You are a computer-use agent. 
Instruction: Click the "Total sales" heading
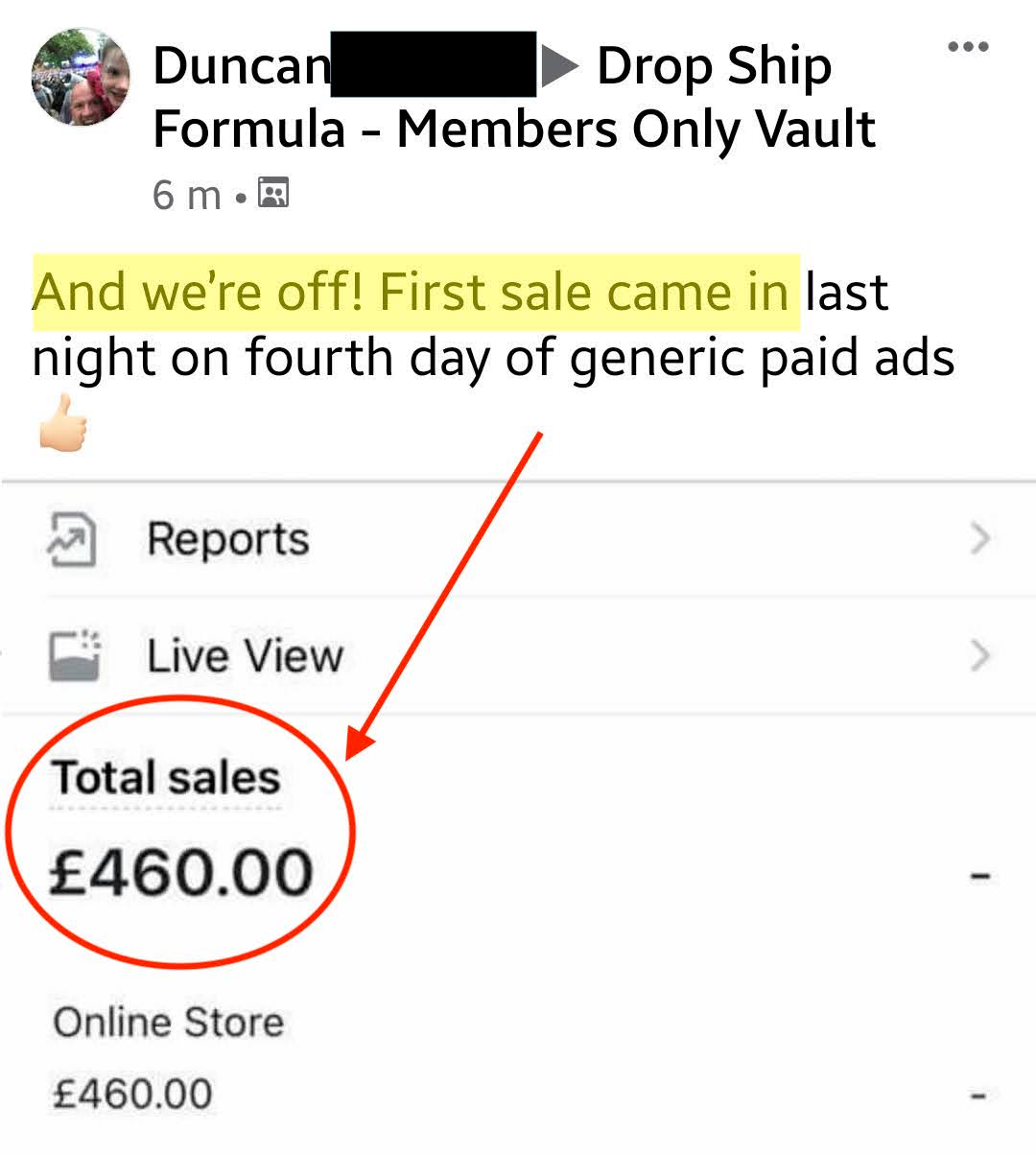(x=165, y=778)
